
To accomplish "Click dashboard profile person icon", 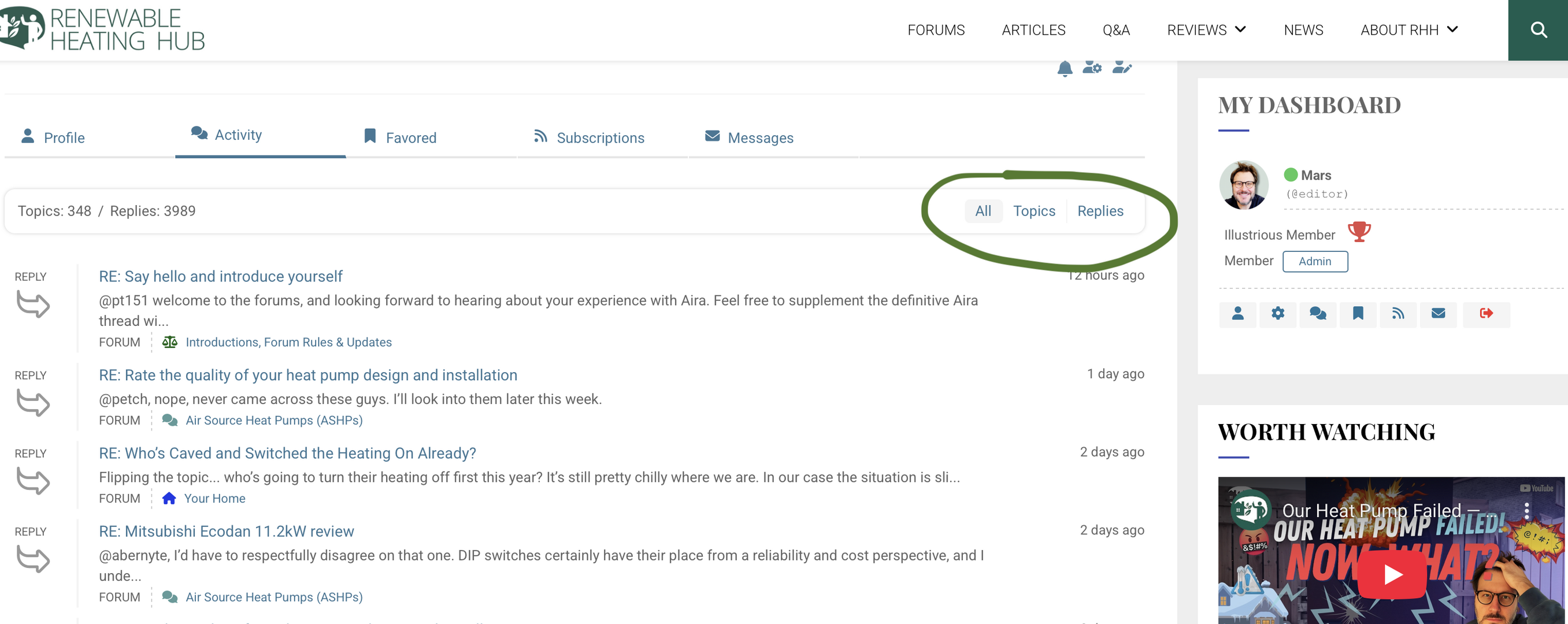I will point(1237,314).
